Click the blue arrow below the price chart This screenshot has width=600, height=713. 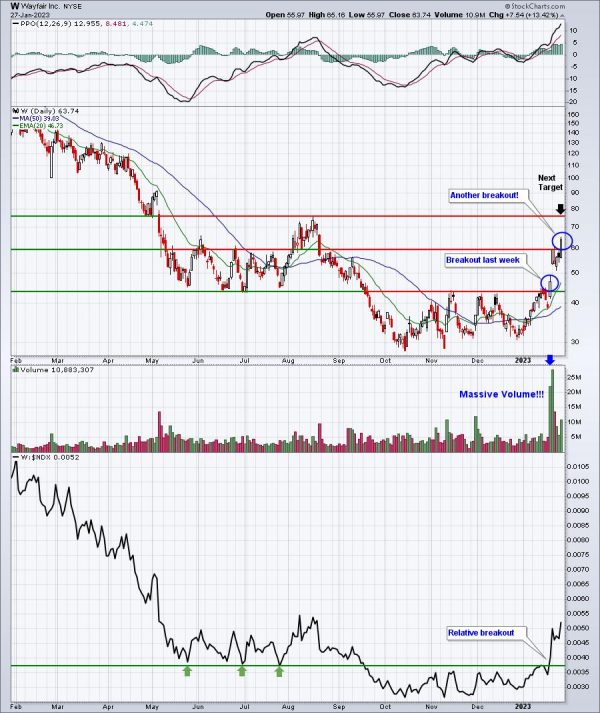[550, 360]
